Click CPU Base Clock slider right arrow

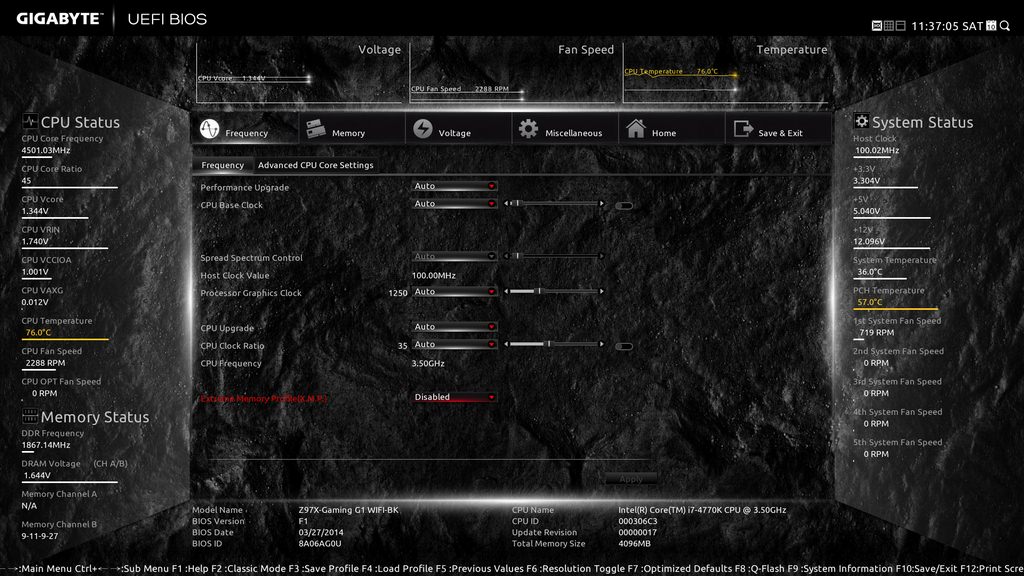point(601,204)
